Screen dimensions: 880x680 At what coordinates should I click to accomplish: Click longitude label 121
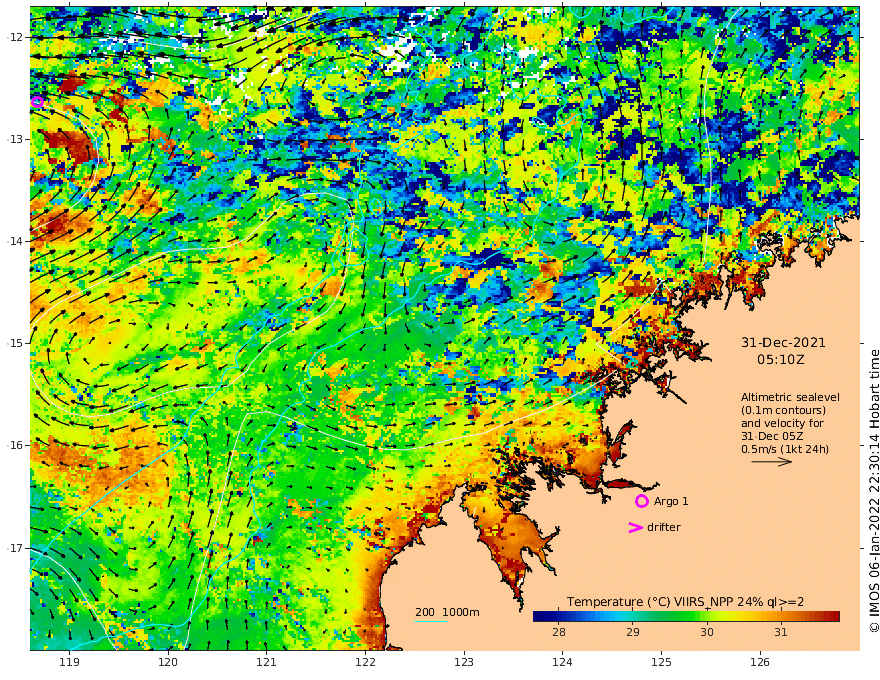(267, 663)
